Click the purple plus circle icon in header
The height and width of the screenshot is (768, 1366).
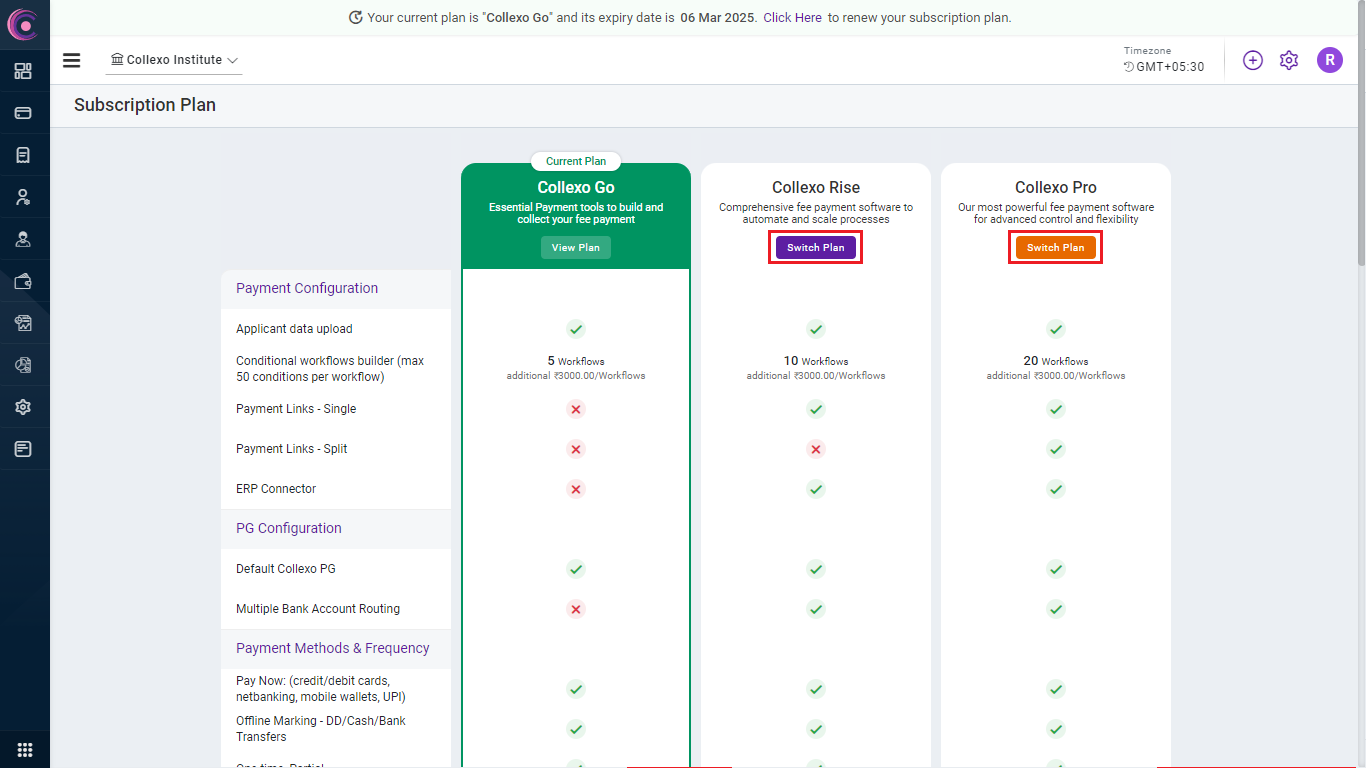[x=1252, y=60]
